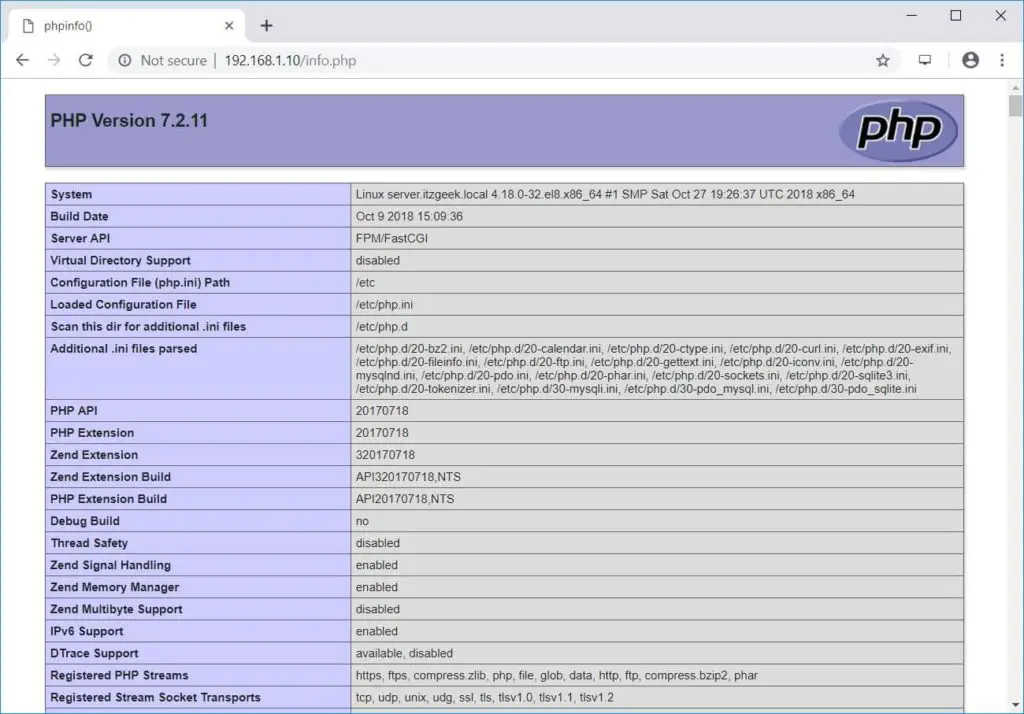Click Scan this dir for additional .ini files
The image size is (1024, 714).
(x=148, y=327)
